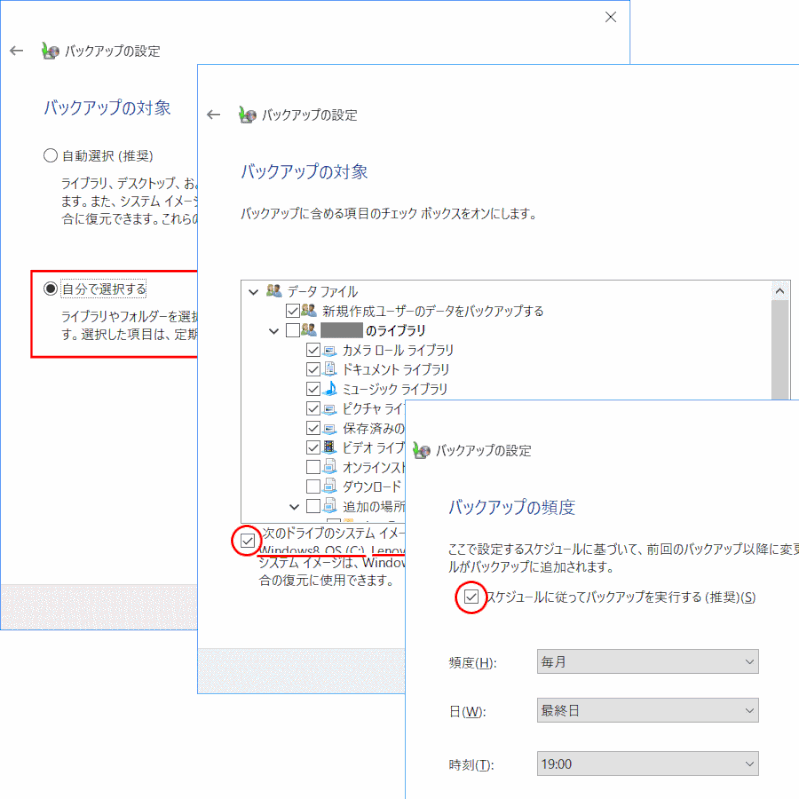Click the document library icon

pos(330,369)
